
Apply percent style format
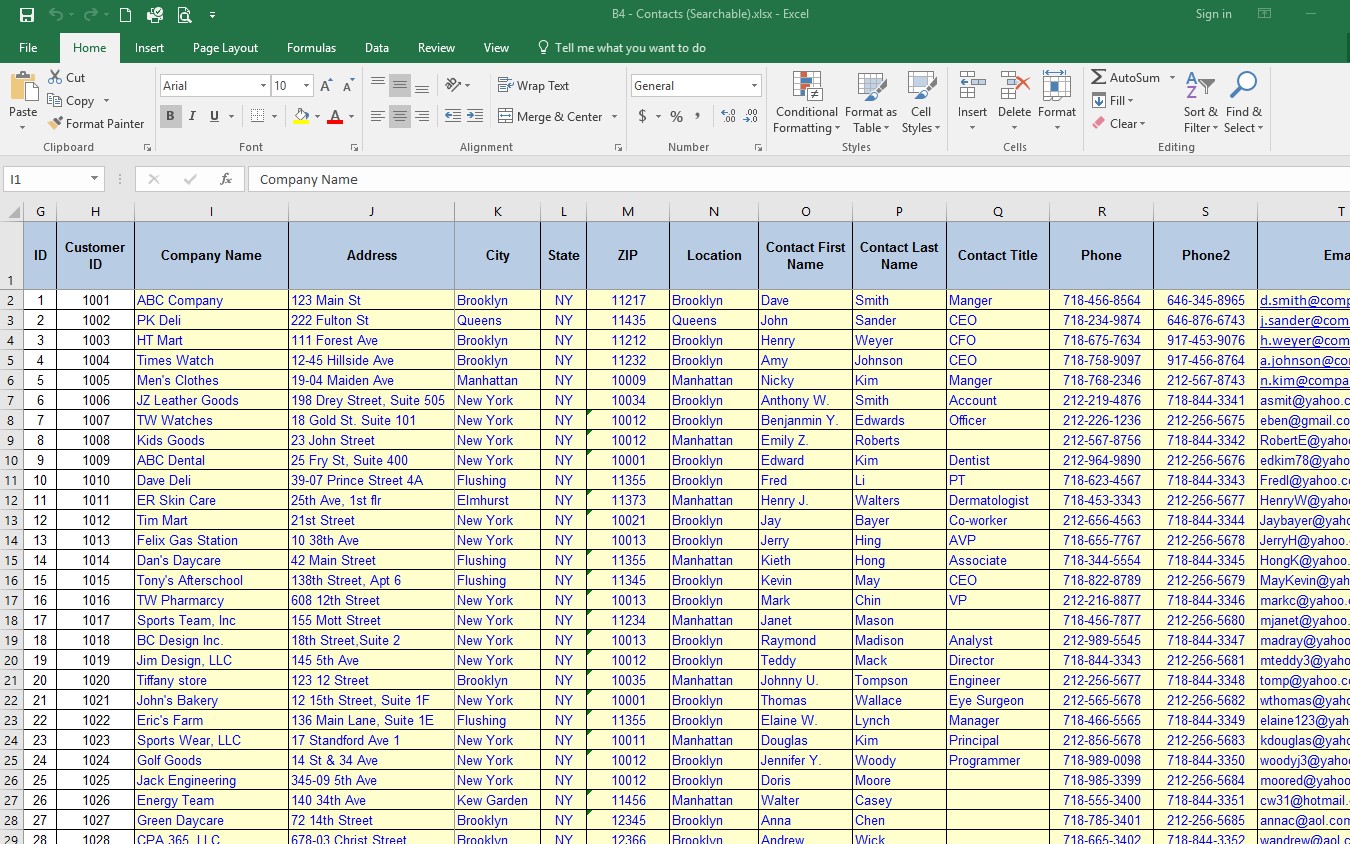677,117
